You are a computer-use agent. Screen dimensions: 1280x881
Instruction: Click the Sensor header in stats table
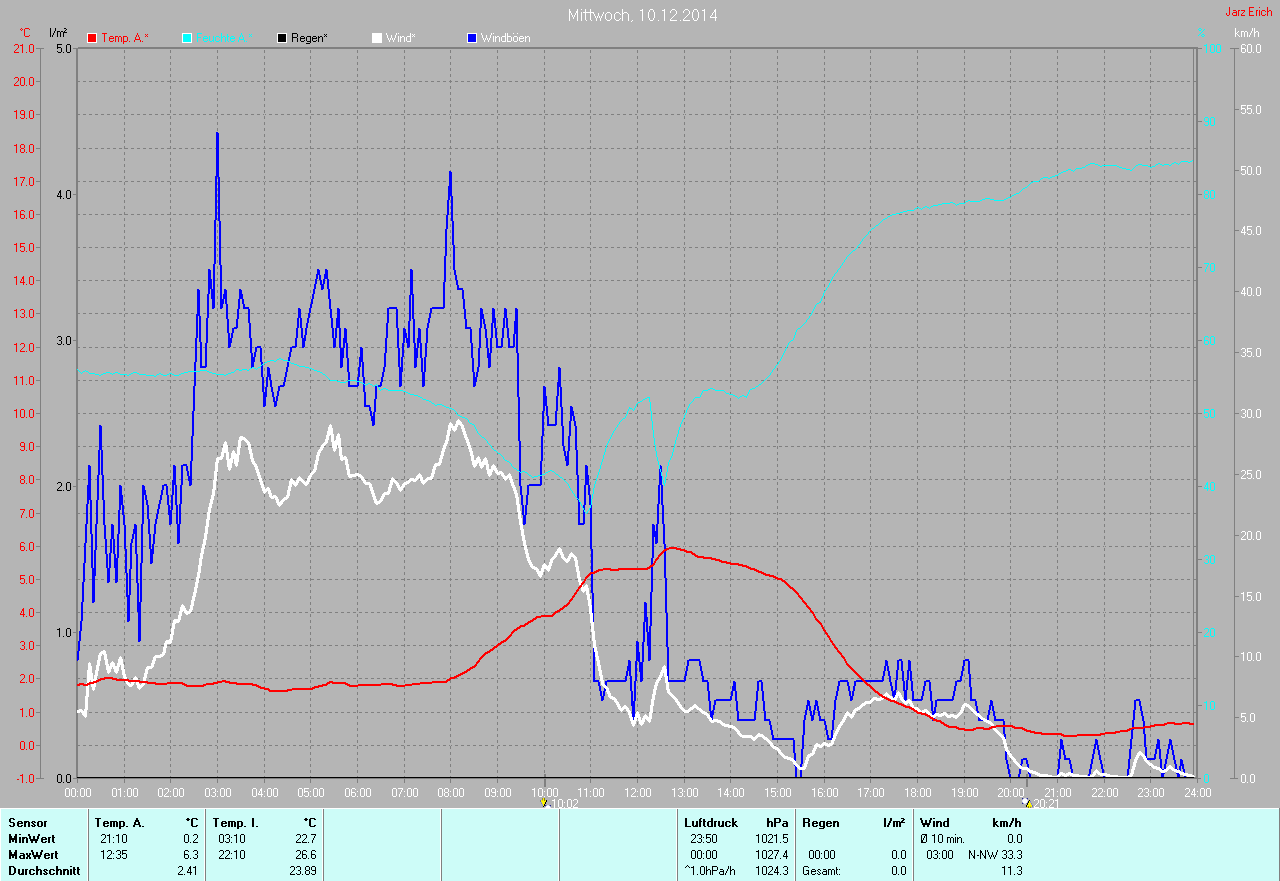pyautogui.click(x=27, y=823)
